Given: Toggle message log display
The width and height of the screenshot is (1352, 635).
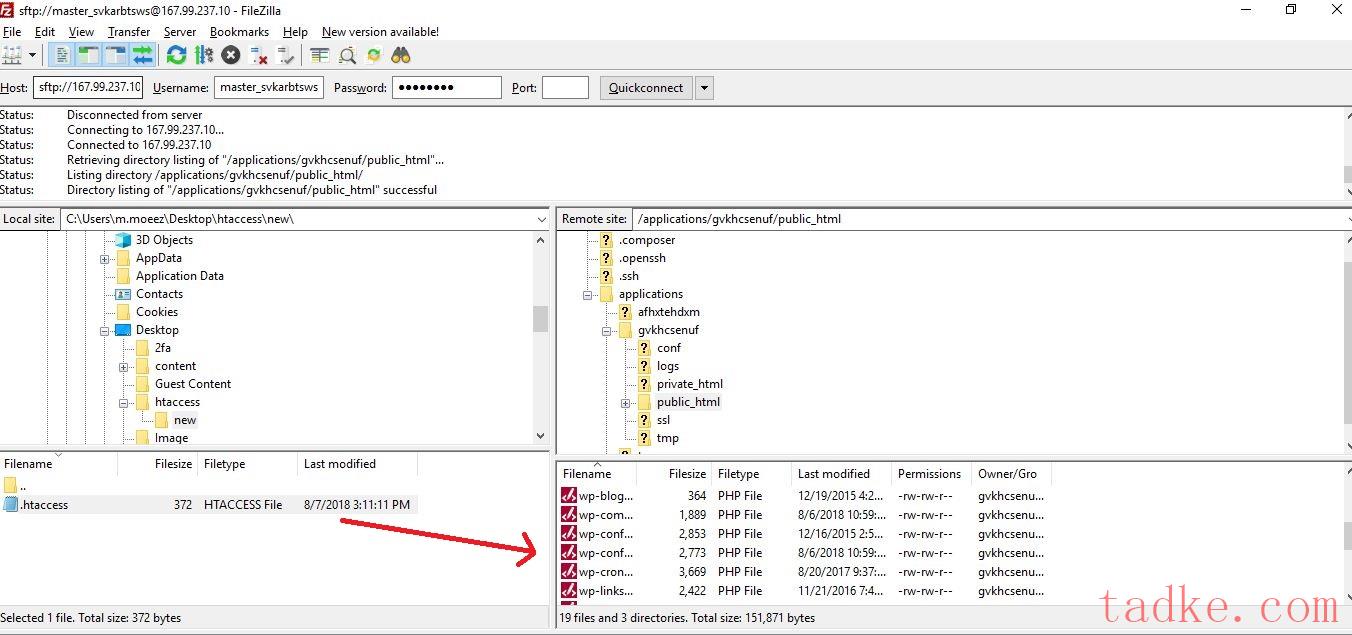Looking at the screenshot, I should 61,55.
